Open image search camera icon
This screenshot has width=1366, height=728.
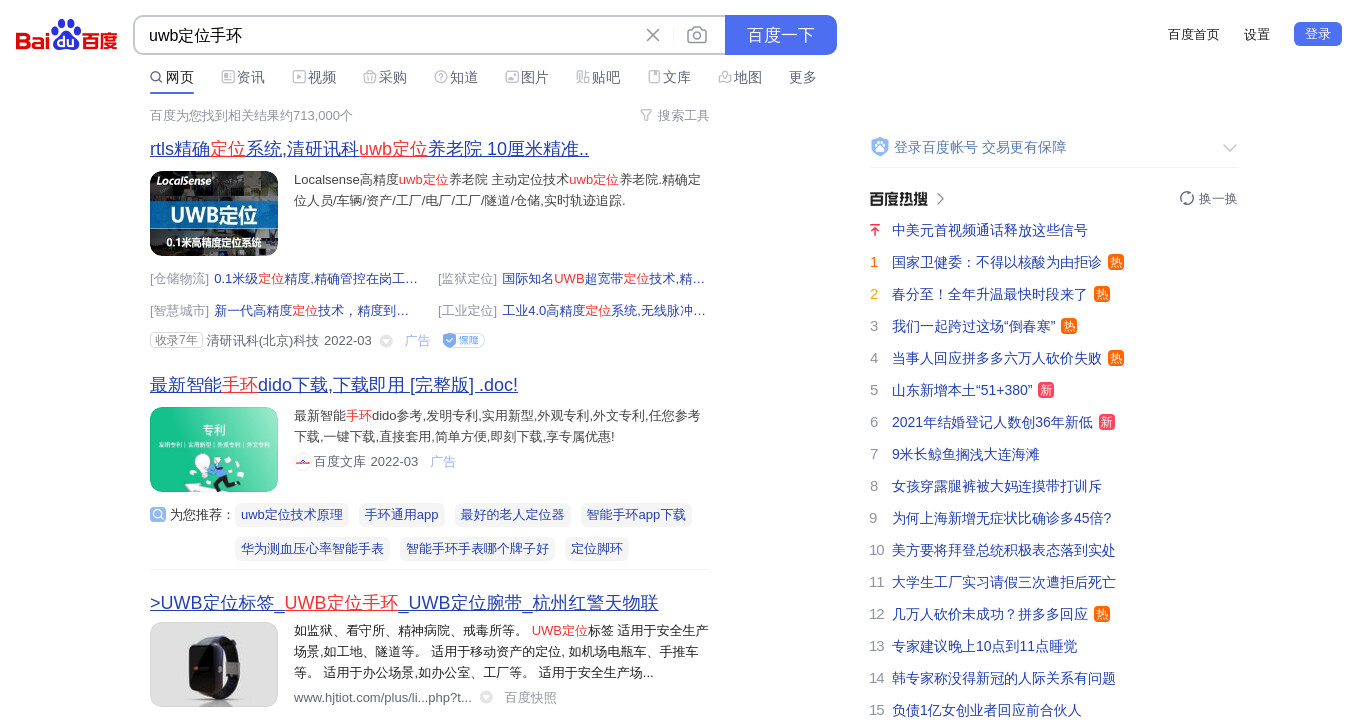pyautogui.click(x=697, y=35)
